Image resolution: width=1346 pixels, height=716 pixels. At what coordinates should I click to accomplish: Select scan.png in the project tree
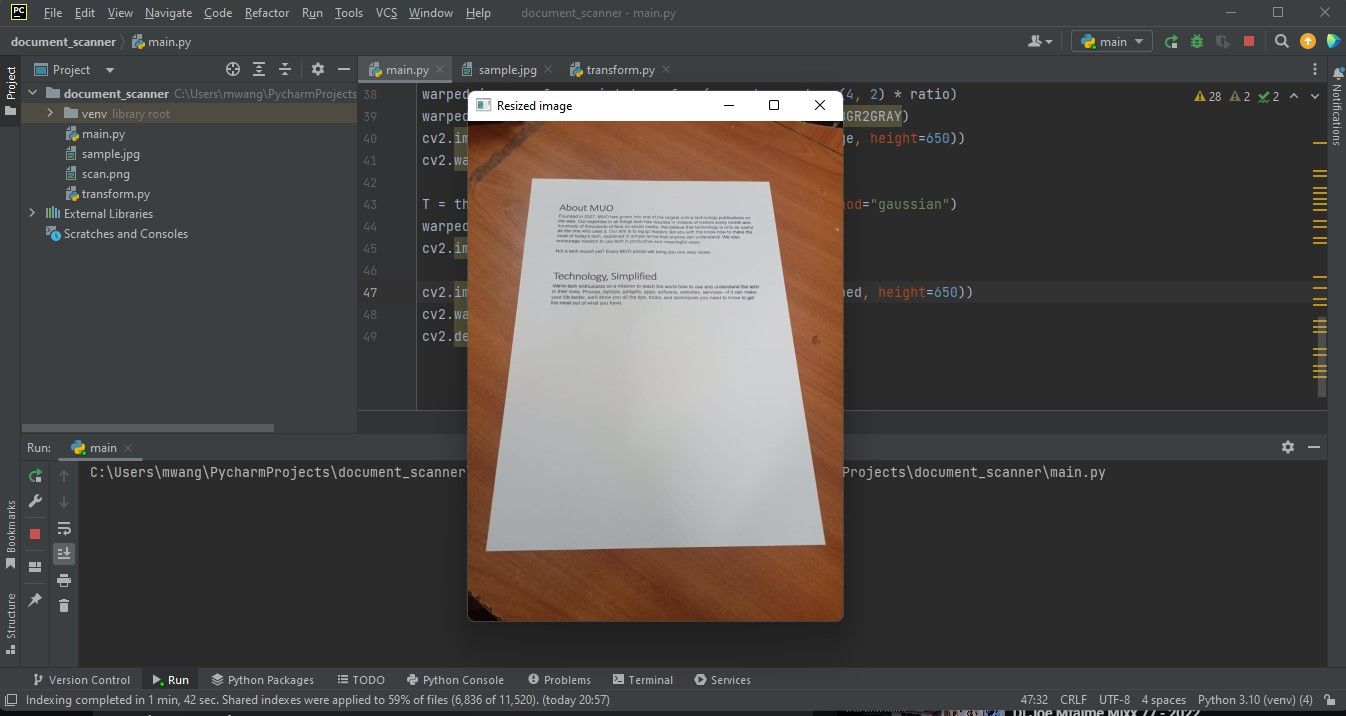[105, 174]
